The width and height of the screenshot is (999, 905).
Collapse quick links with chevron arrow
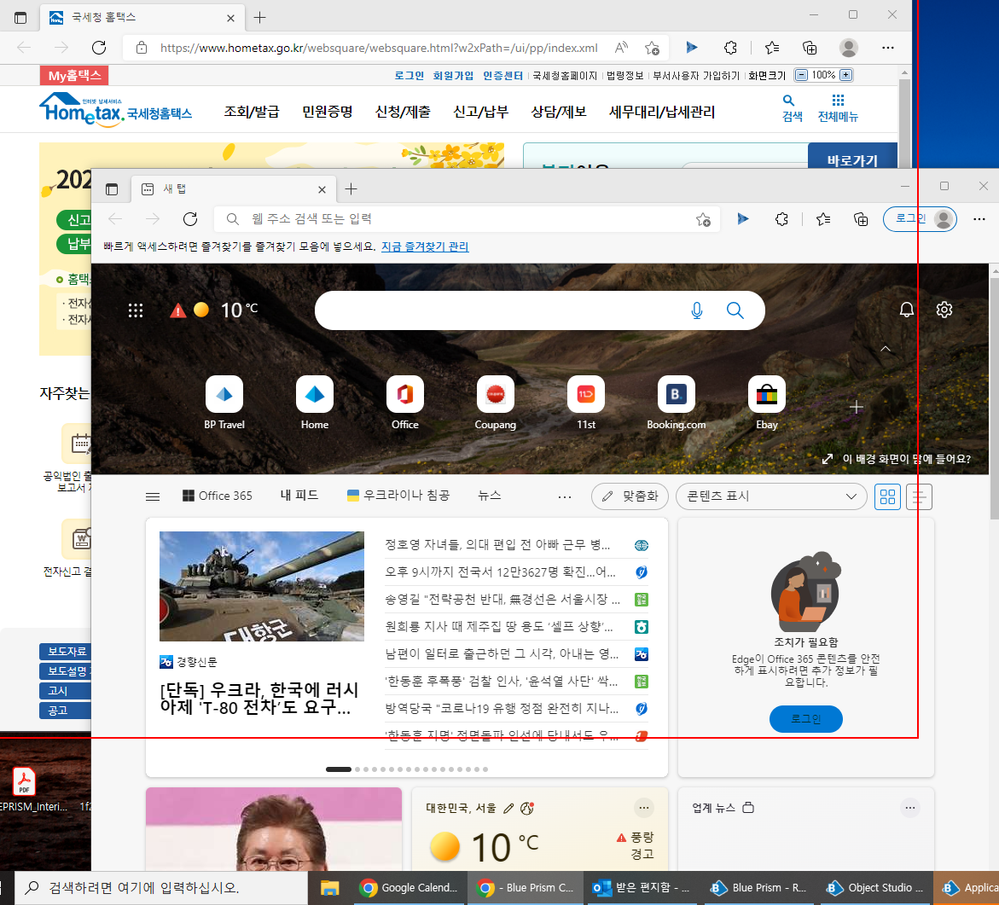click(x=885, y=349)
